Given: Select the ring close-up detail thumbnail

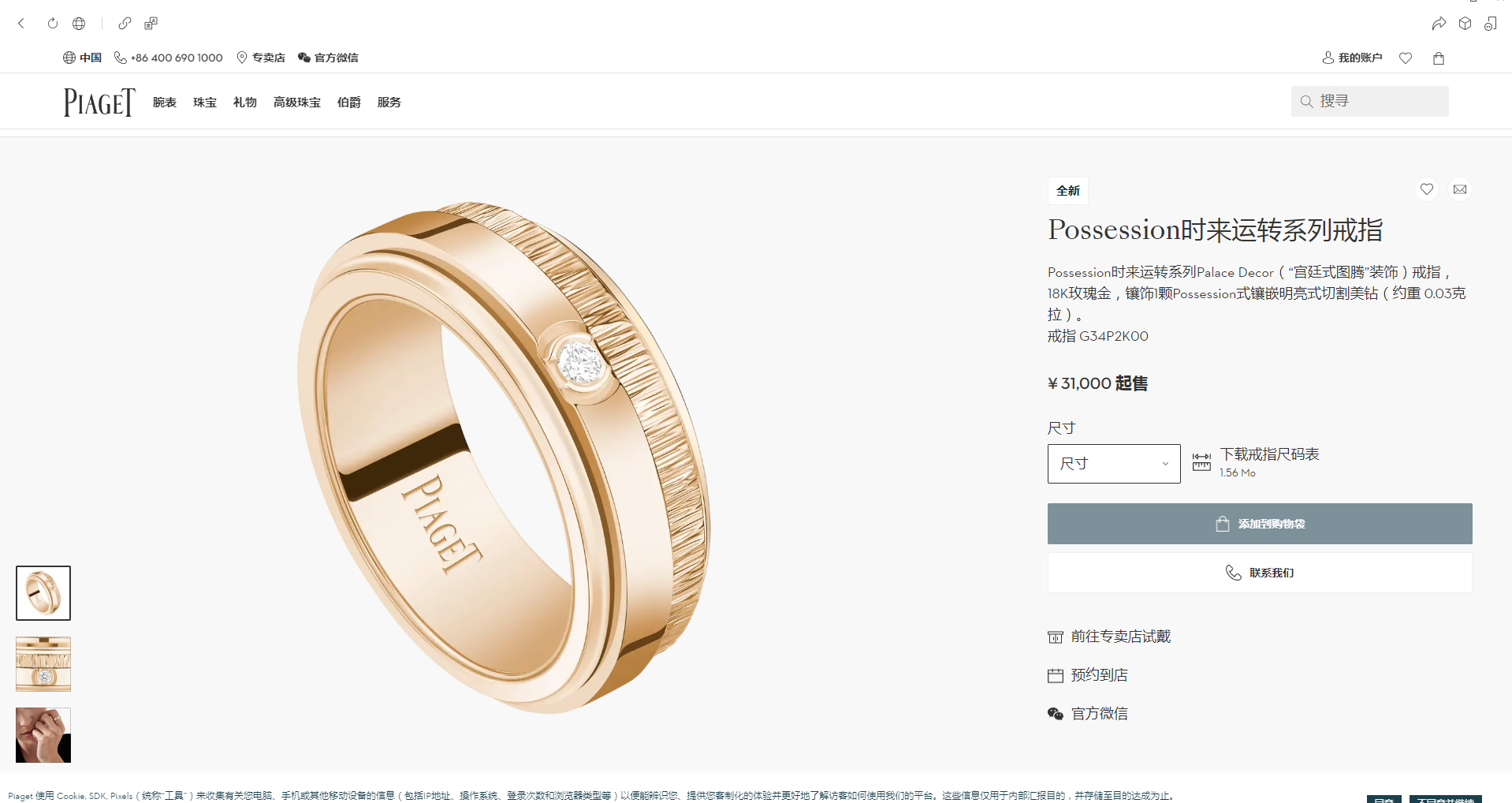Looking at the screenshot, I should click(x=43, y=664).
